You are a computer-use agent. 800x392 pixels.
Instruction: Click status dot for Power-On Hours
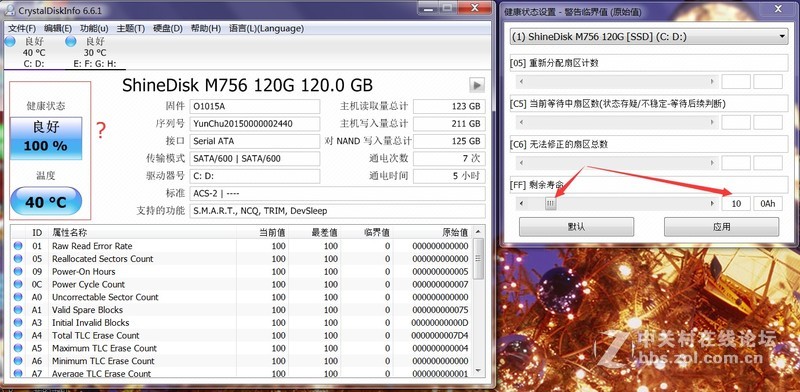tap(18, 271)
